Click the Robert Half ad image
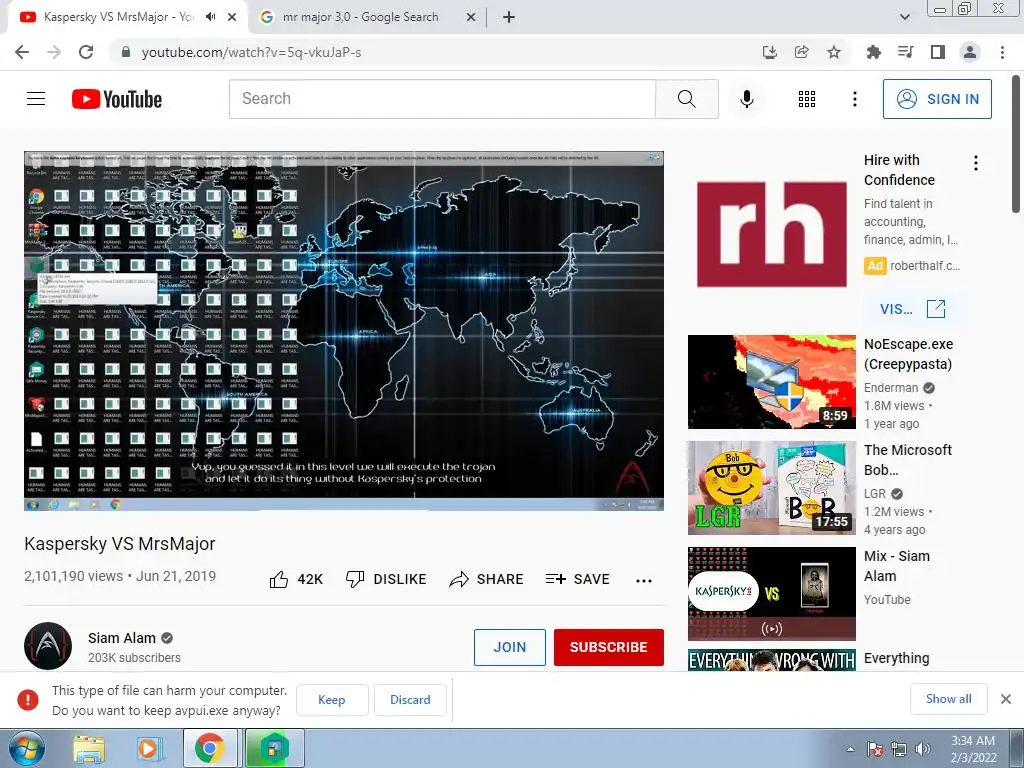 [772, 234]
